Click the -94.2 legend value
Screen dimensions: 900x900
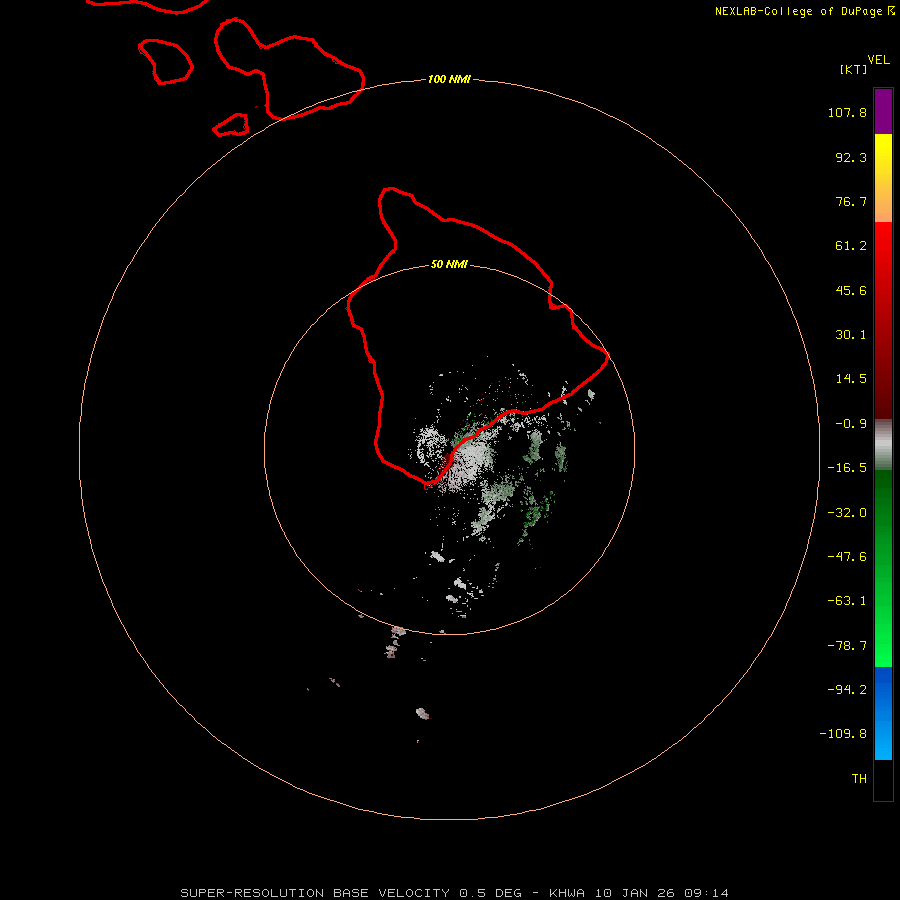click(x=847, y=690)
